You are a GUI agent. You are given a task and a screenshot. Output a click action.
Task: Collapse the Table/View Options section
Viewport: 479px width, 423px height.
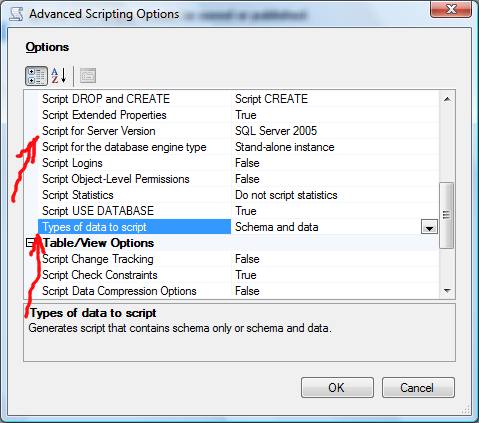point(30,243)
